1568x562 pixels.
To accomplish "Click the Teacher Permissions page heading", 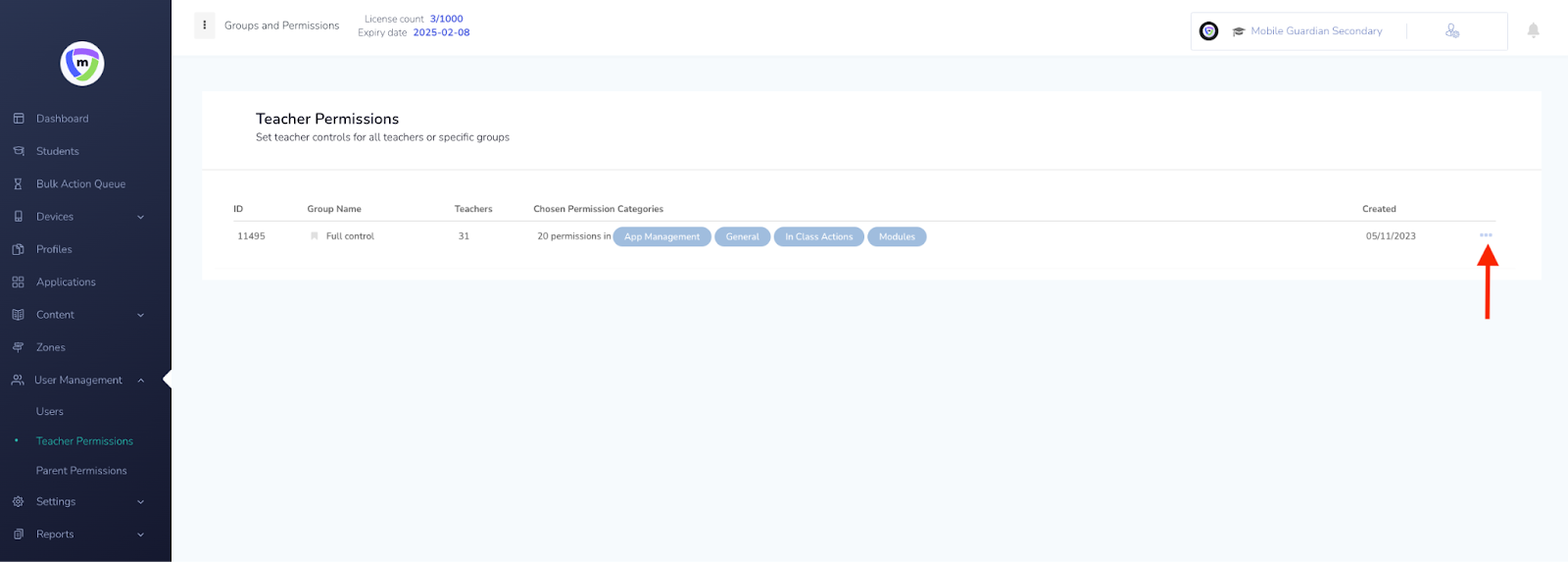I will tap(327, 119).
